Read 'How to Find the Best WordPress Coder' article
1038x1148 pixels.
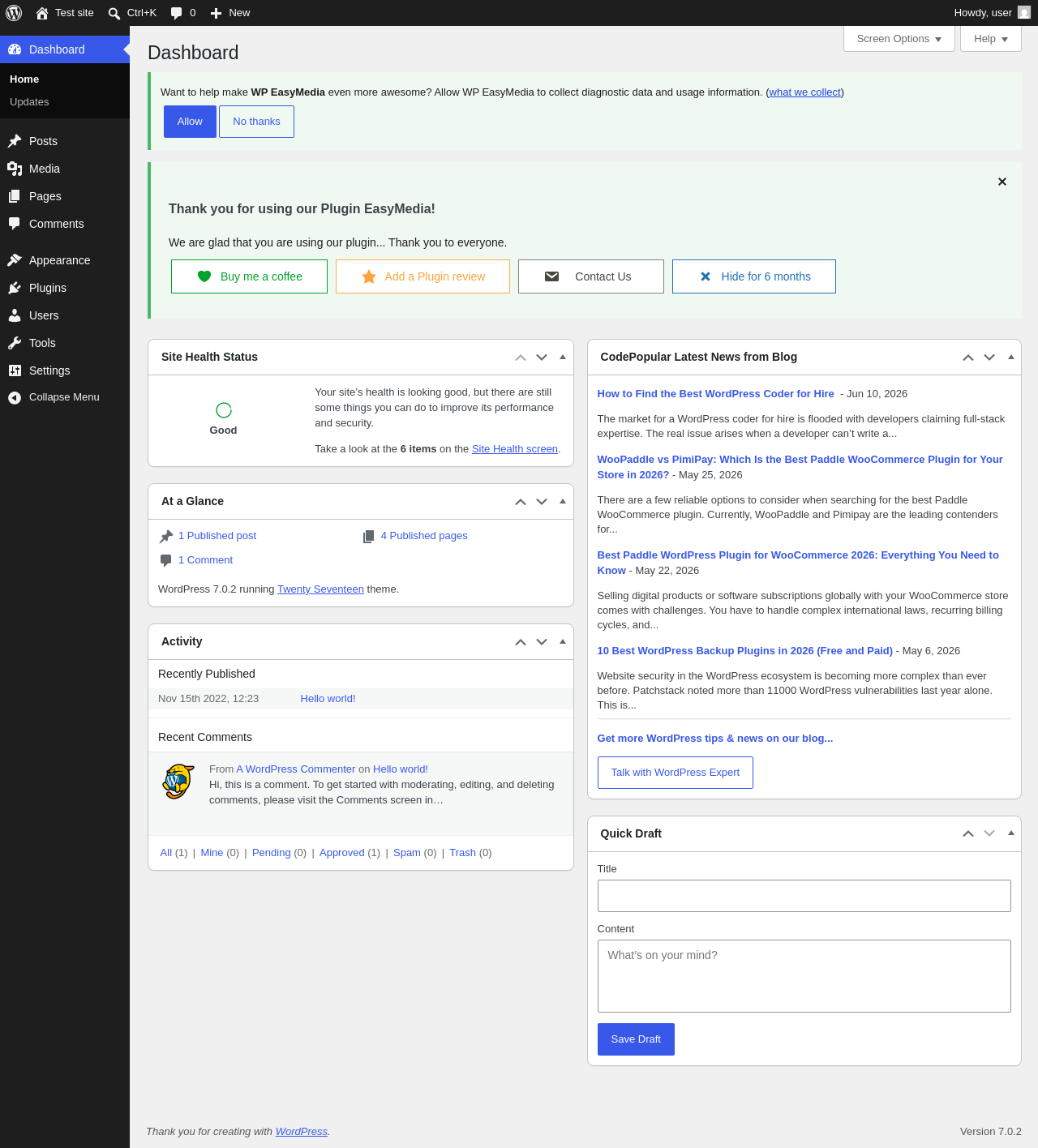(x=715, y=394)
